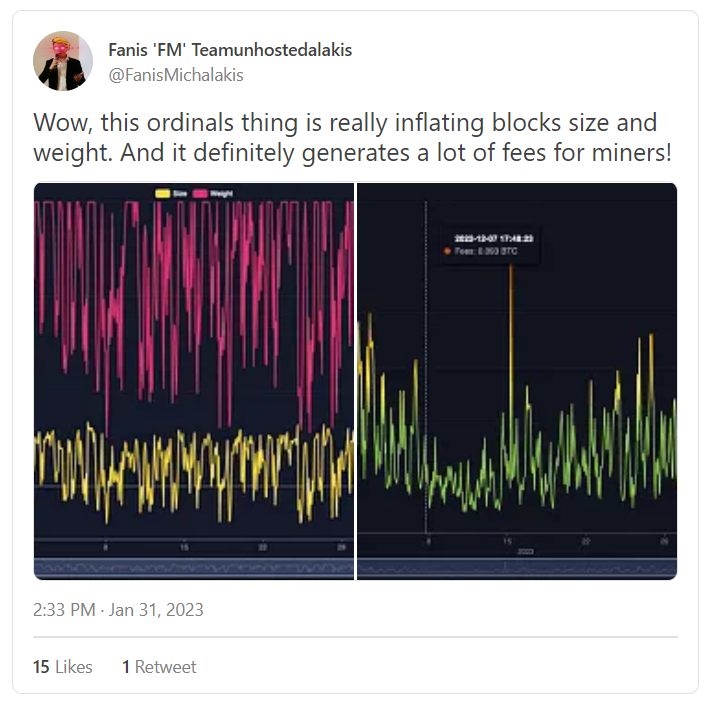
Task: View the 15 Likes list
Action: pos(63,667)
